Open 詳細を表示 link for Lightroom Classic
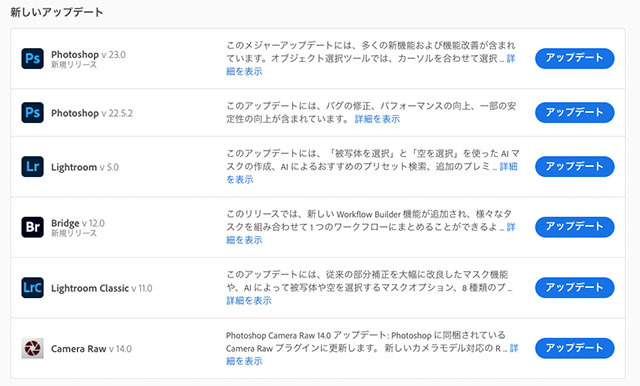The height and width of the screenshot is (386, 640). 249,301
